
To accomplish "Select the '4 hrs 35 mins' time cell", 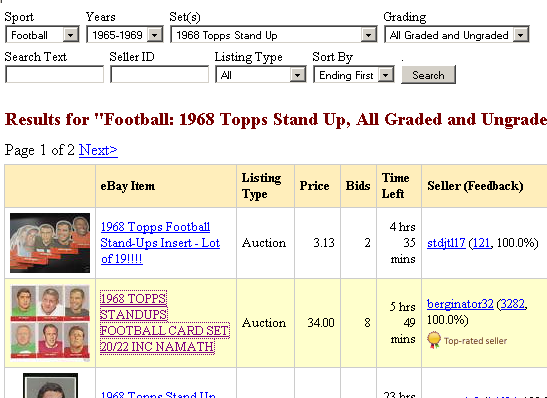I will click(399, 243).
